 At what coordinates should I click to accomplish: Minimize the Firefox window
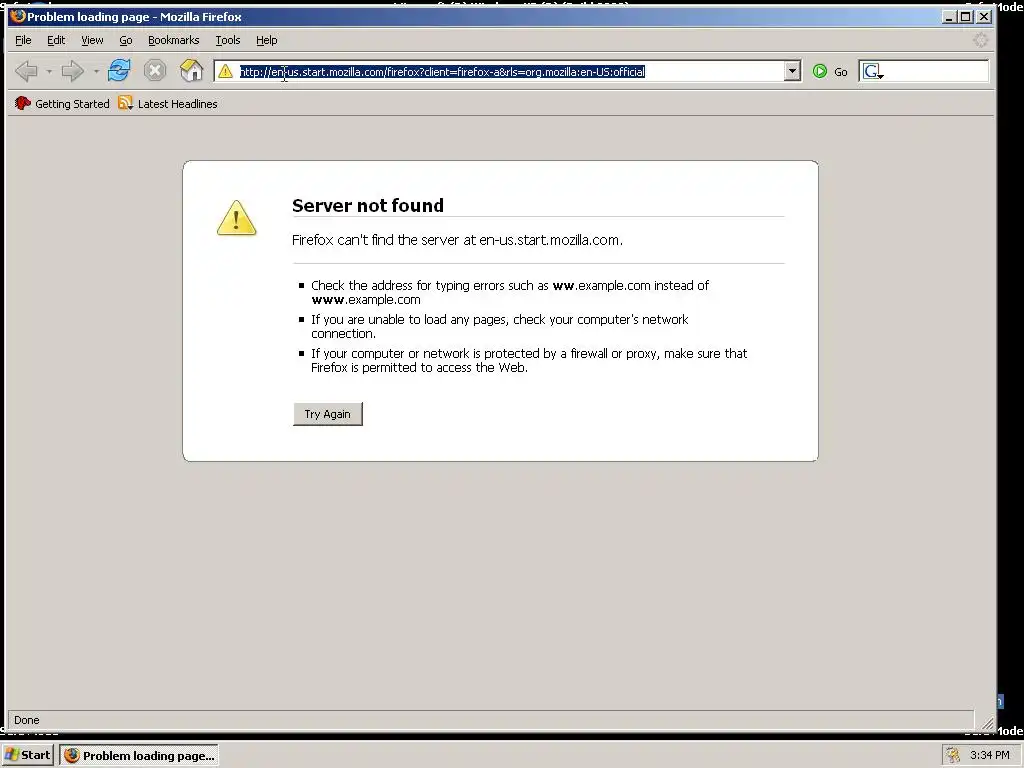(x=950, y=17)
